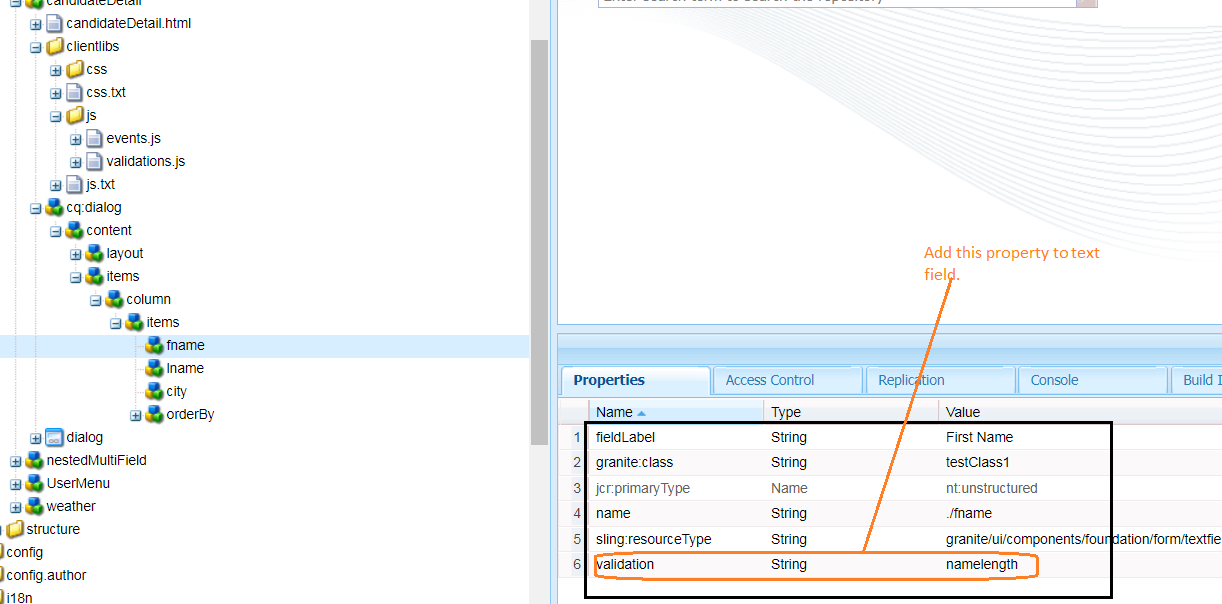The width and height of the screenshot is (1222, 604).
Task: Switch to the Access Control tab
Action: click(786, 380)
